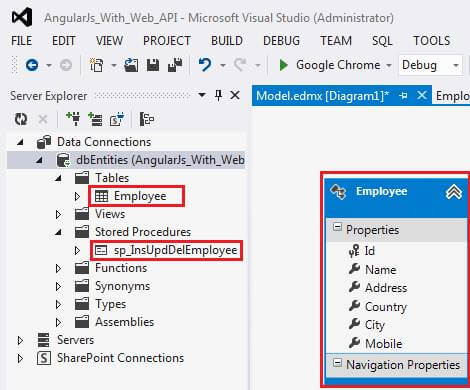Image resolution: width=470 pixels, height=390 pixels.
Task: Expand the Views folder
Action: 58,214
